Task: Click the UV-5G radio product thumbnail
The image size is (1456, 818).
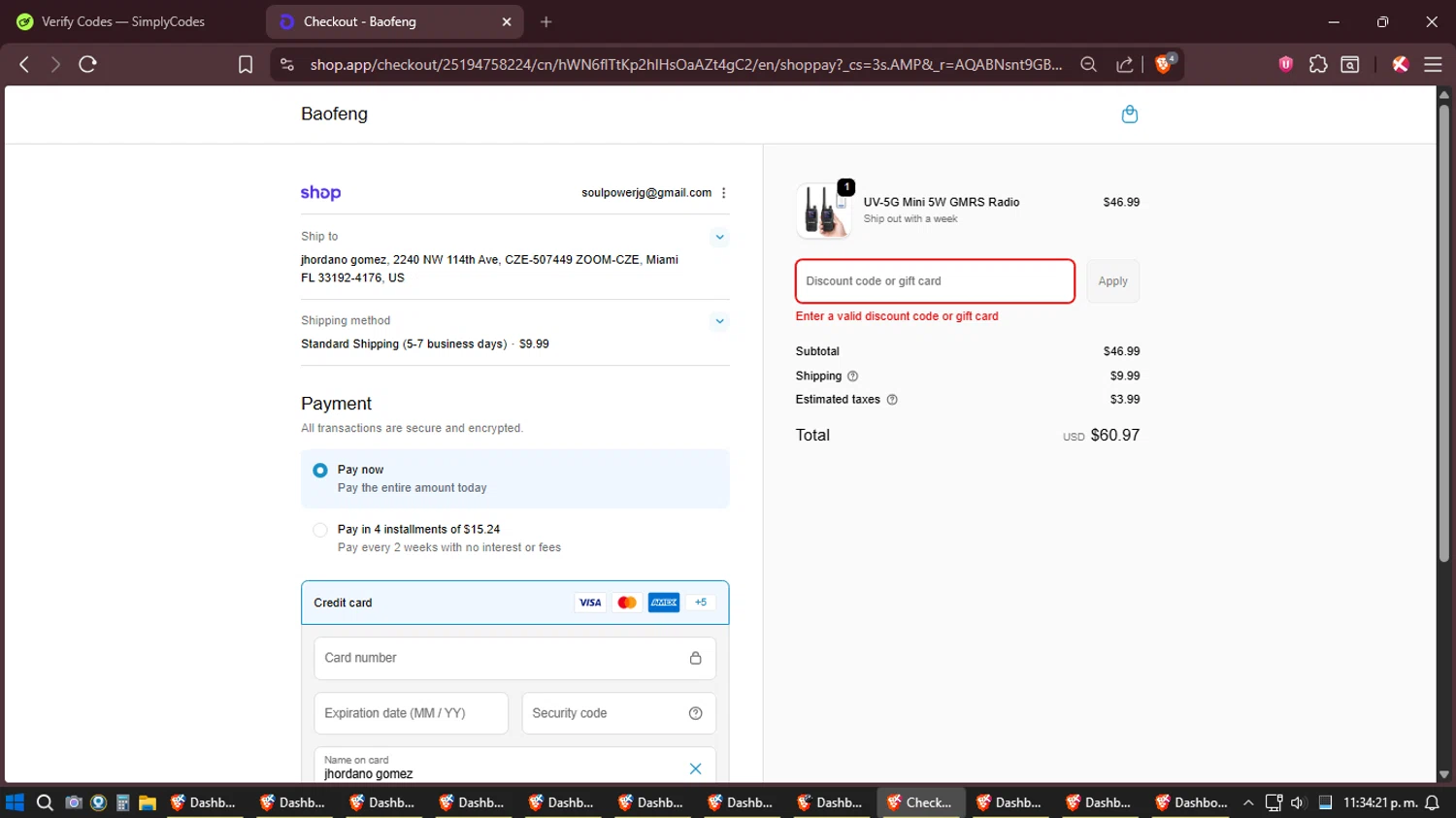Action: [823, 211]
